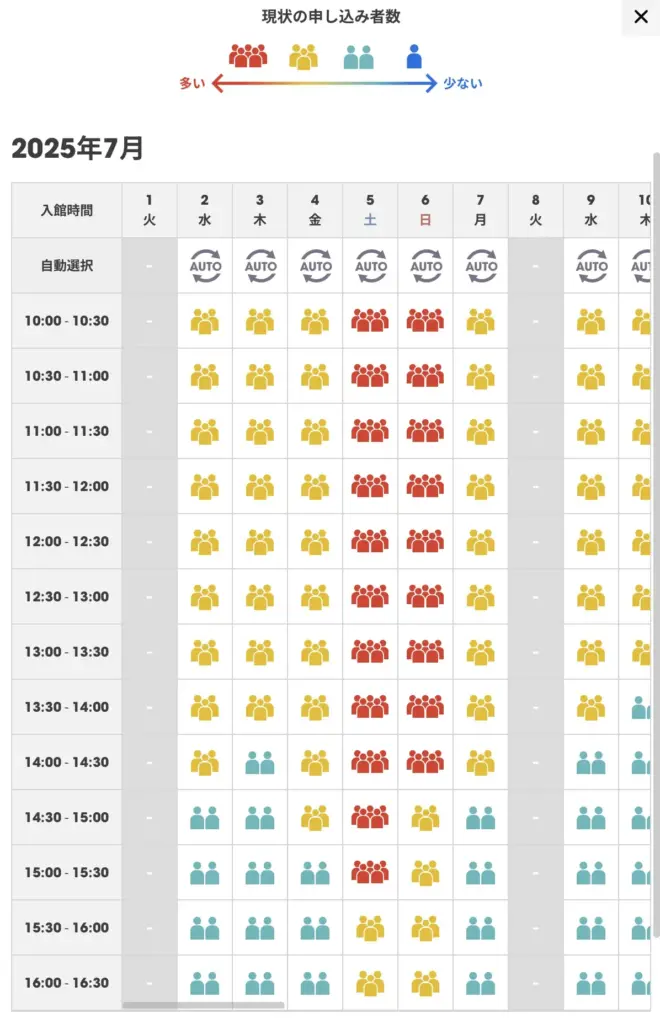Select teal 14:00-14:30 slot on July 3
Image resolution: width=660 pixels, height=1024 pixels.
[260, 762]
